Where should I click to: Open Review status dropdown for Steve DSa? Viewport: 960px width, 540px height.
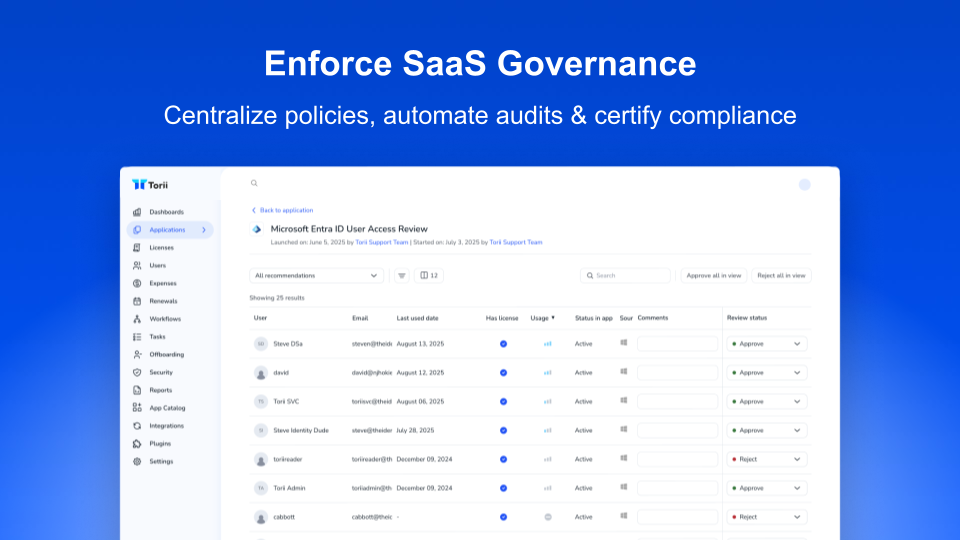point(766,344)
